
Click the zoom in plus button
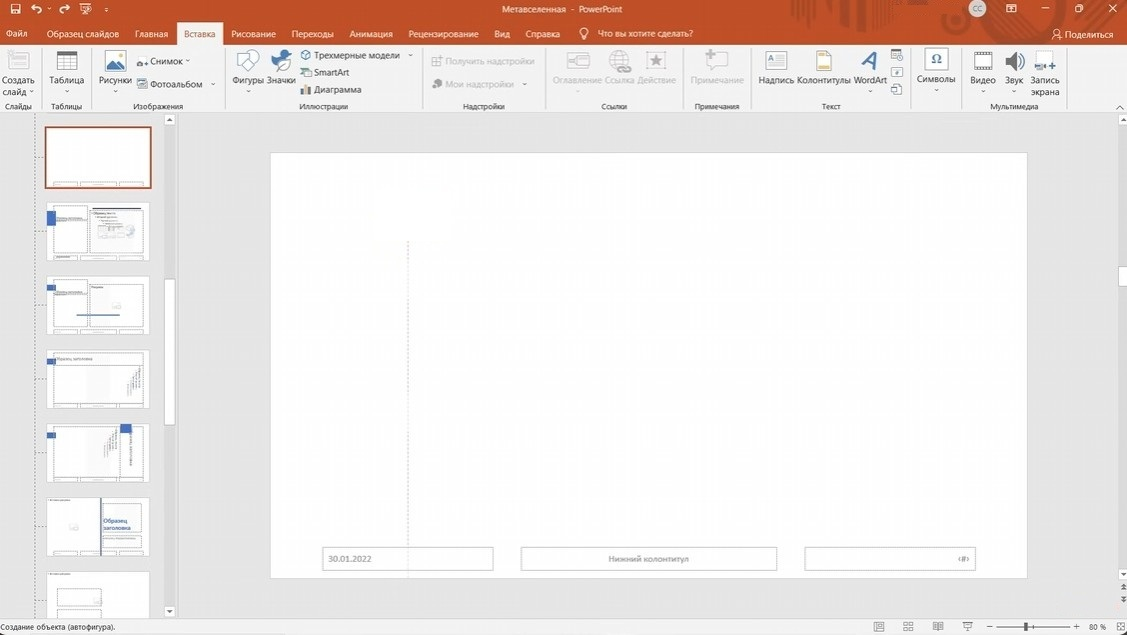(1076, 627)
